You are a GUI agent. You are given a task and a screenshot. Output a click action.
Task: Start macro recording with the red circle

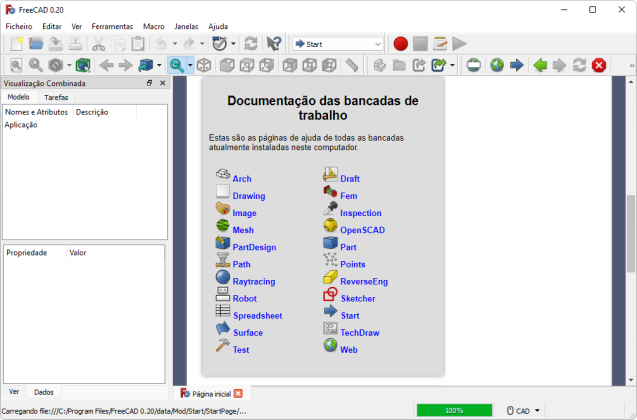pos(401,43)
